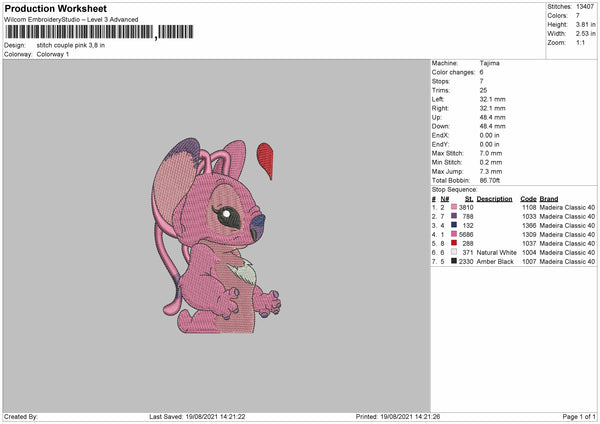Click stitch count '5686' in stop row 4
Screen dimensions: 600x424
[x=466, y=234]
